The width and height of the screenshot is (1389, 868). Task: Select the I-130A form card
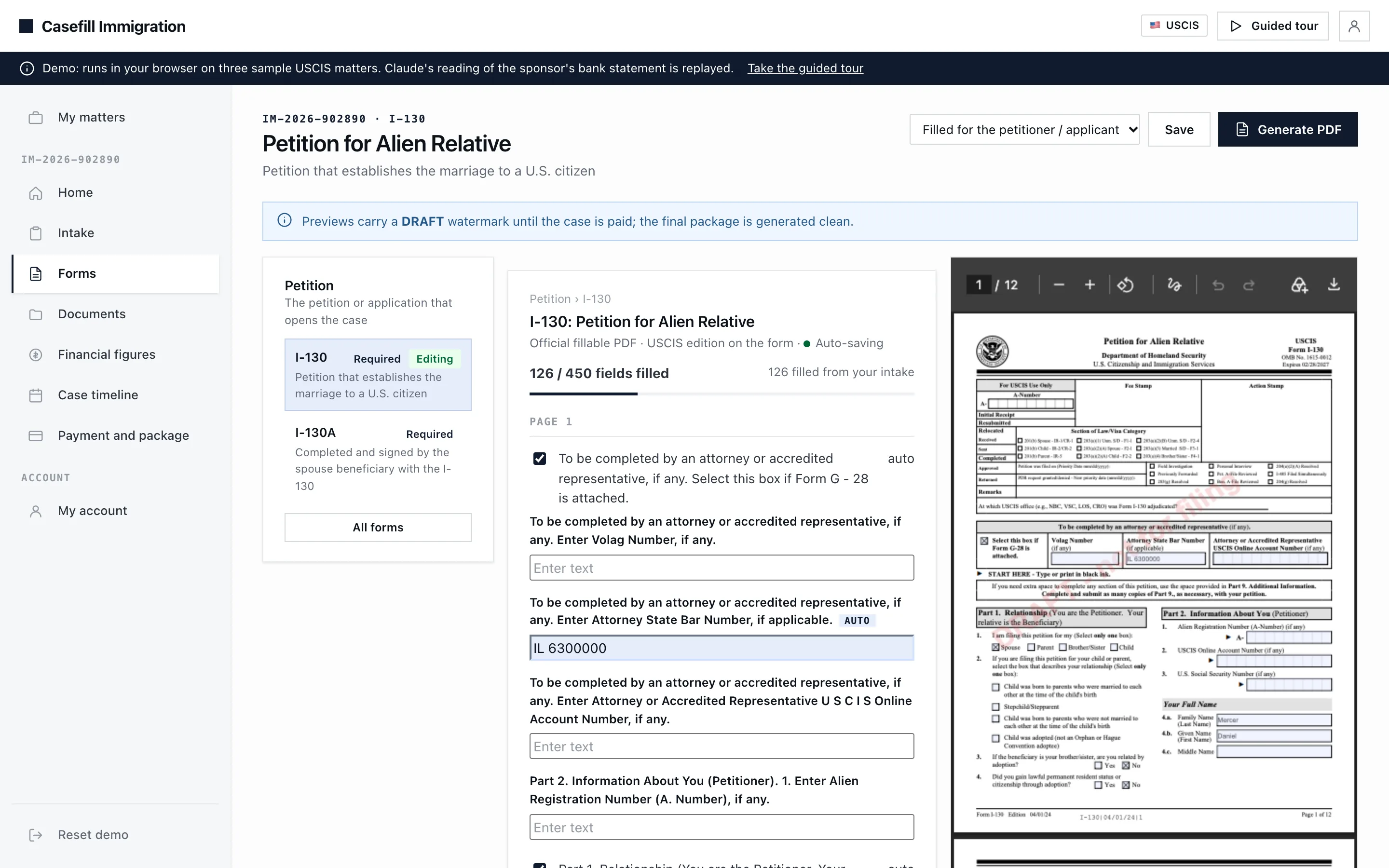(x=378, y=458)
